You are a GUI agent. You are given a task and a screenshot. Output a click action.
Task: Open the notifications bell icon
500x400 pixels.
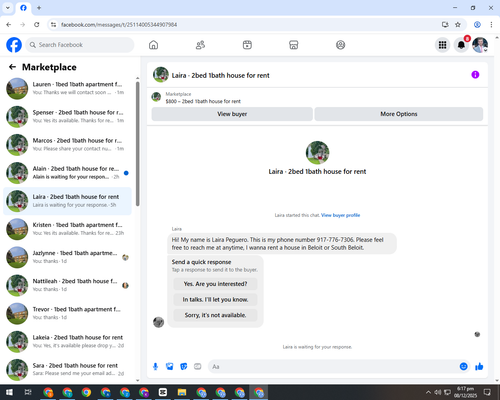point(461,45)
